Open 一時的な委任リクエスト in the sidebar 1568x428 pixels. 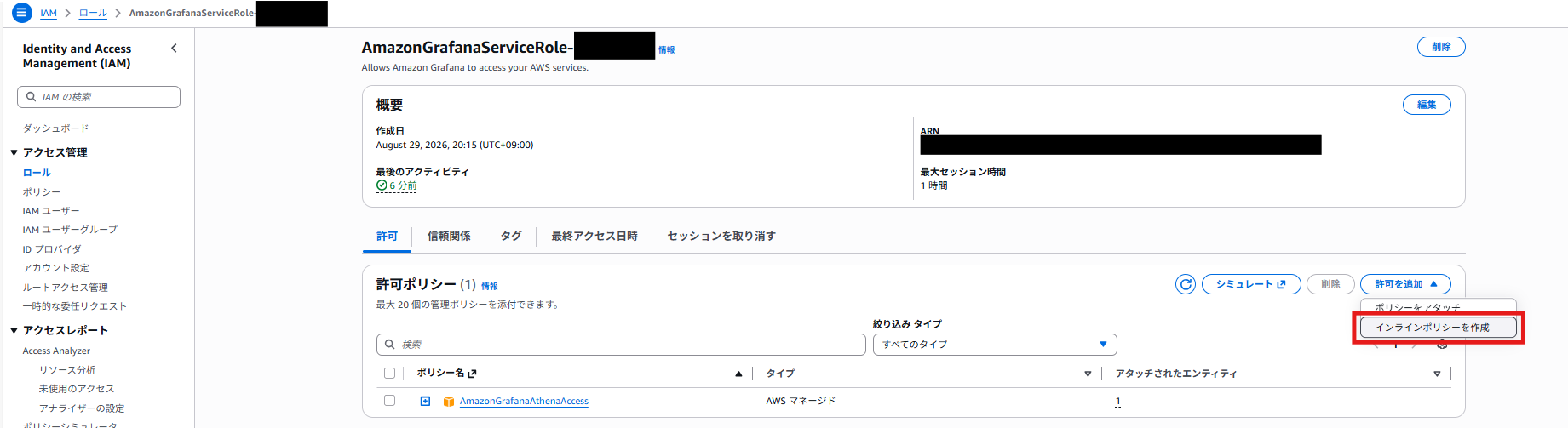tap(74, 306)
